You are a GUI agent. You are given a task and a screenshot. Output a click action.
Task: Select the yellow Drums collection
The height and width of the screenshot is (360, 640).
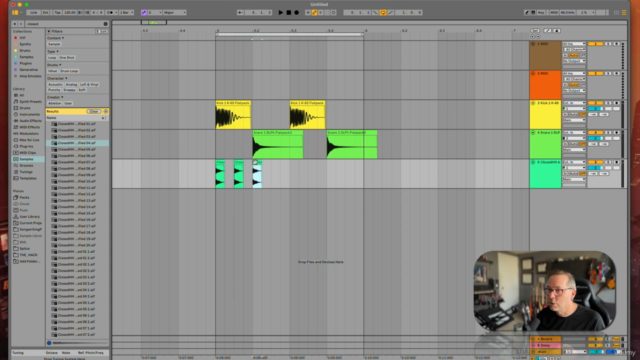point(25,51)
